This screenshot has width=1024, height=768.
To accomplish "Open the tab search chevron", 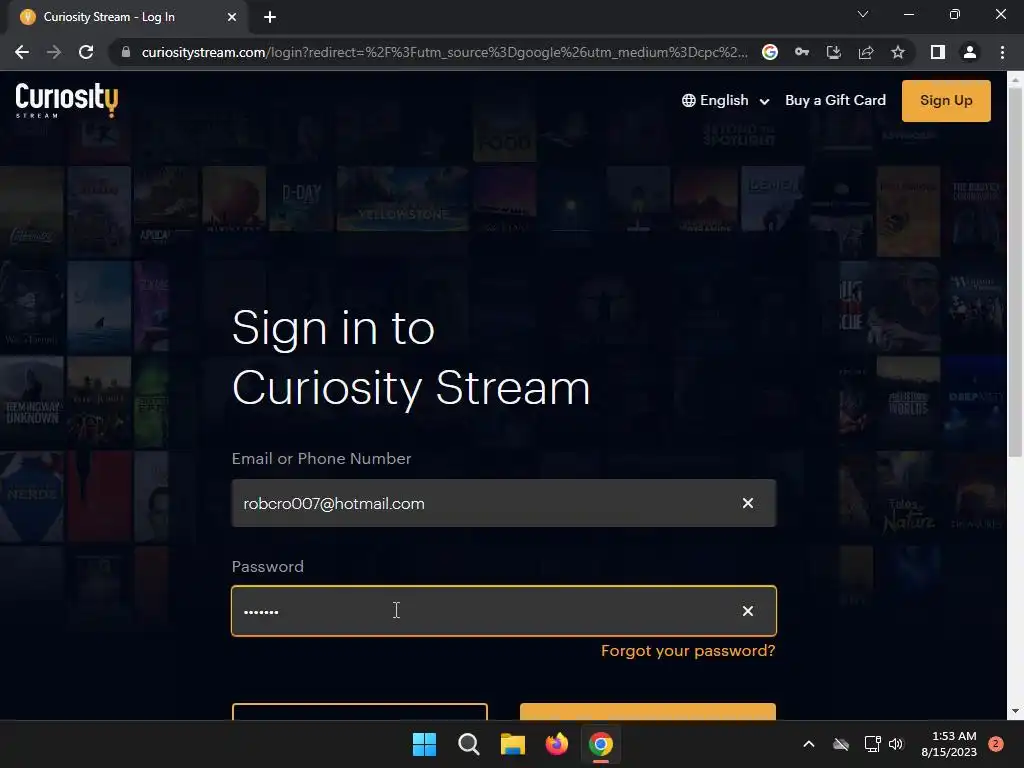I will 863,14.
